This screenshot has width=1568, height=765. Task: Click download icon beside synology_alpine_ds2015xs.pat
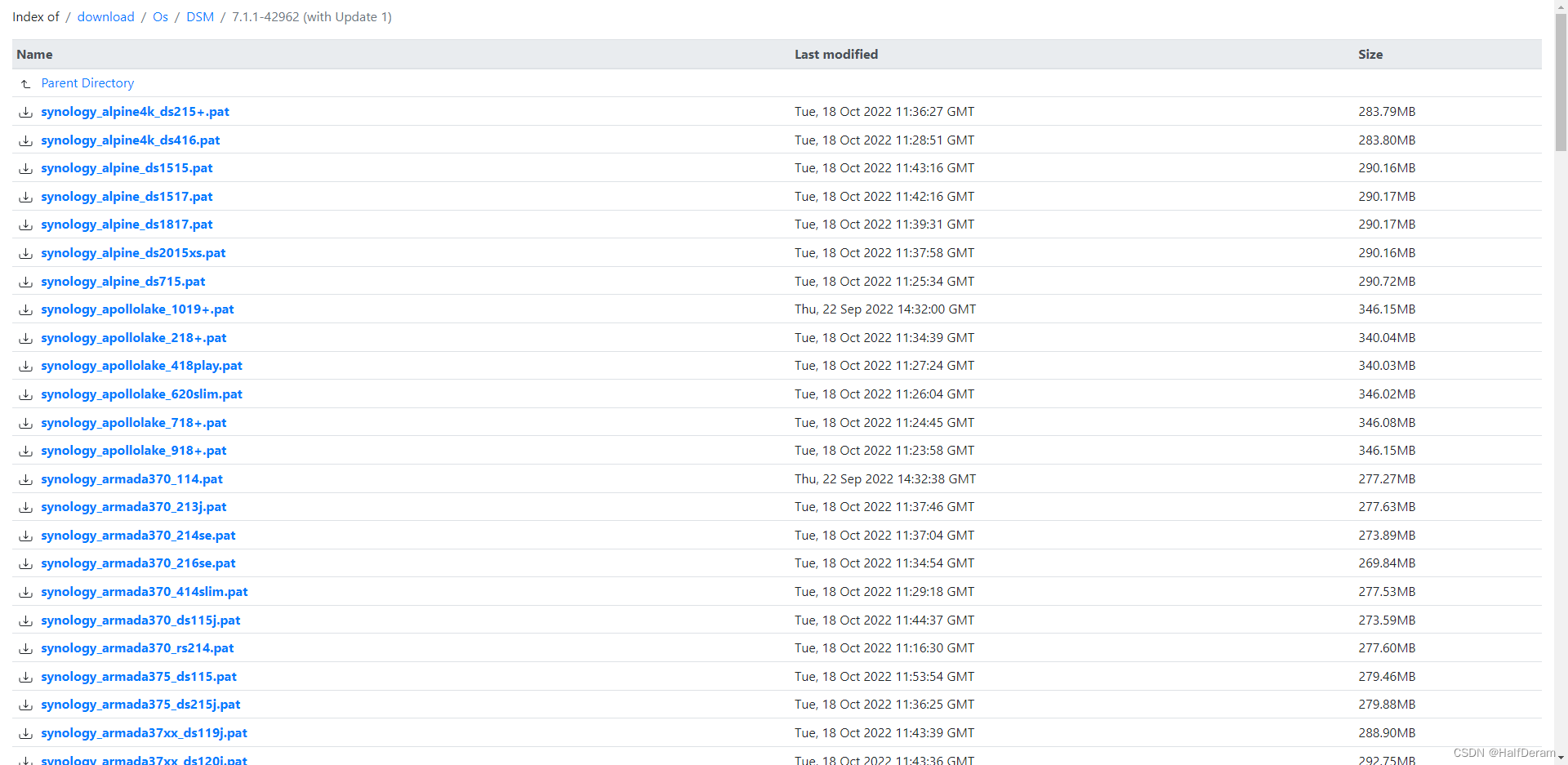[26, 253]
